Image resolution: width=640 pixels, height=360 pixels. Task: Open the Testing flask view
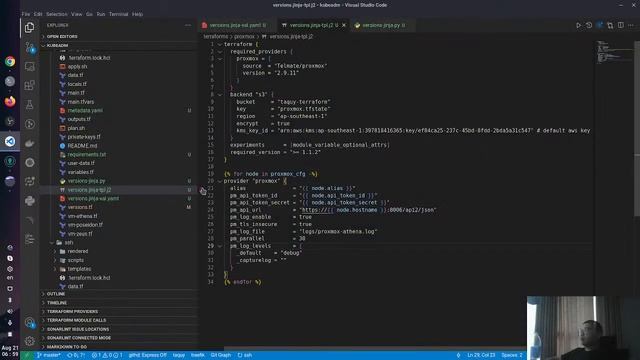click(x=29, y=105)
